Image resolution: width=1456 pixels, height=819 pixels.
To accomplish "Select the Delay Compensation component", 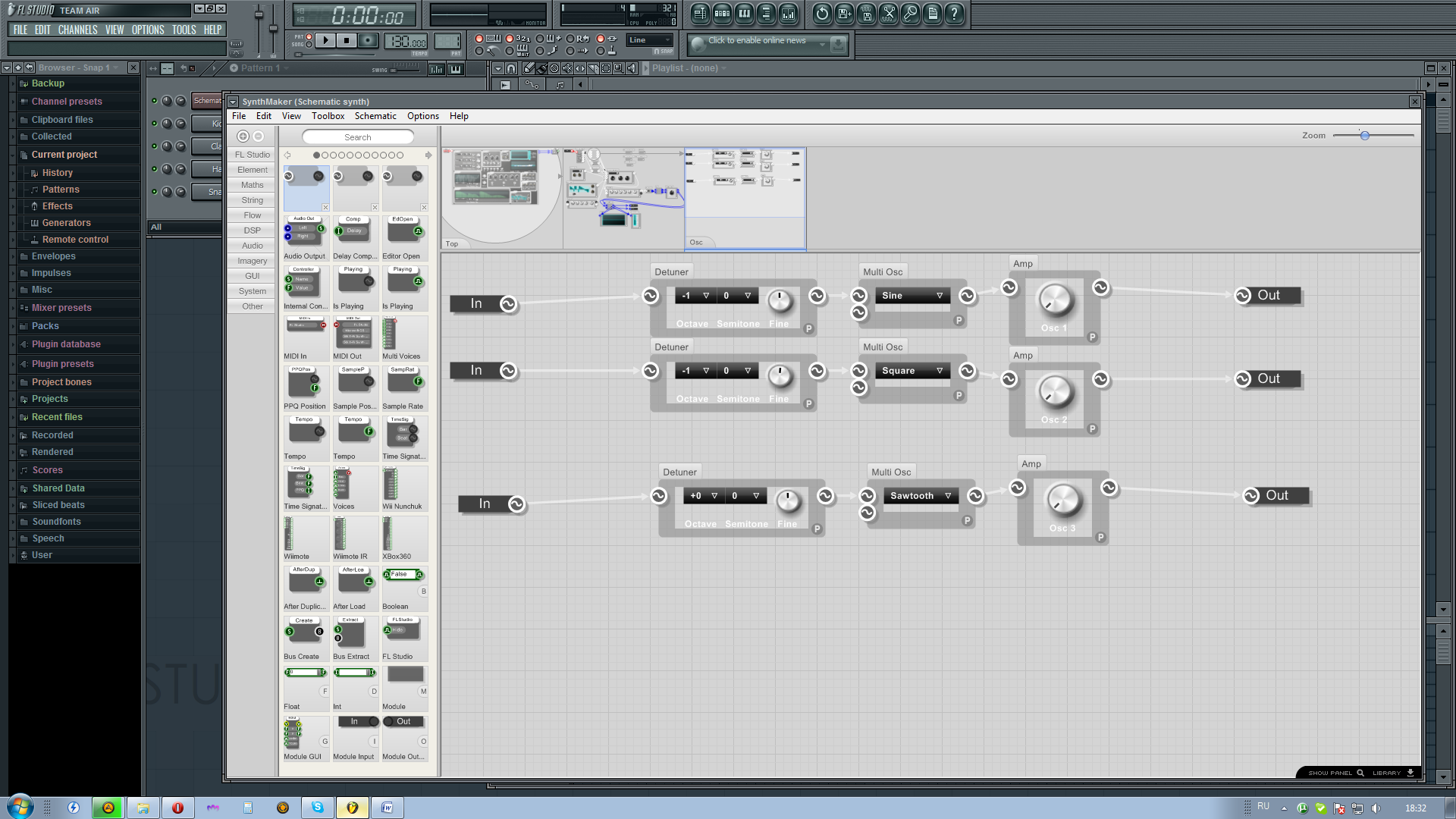I will click(x=354, y=239).
